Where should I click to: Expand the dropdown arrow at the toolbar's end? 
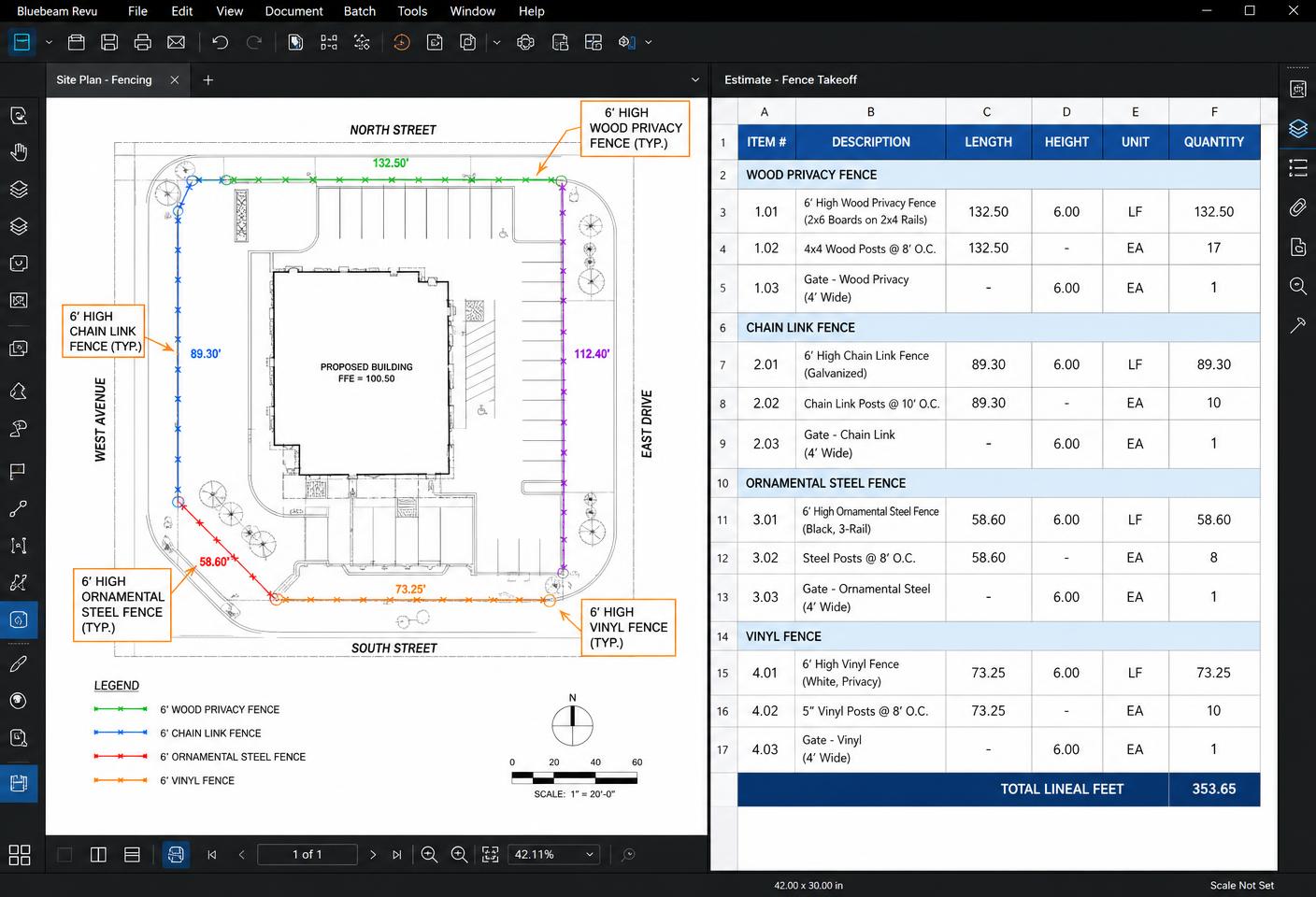[x=648, y=42]
